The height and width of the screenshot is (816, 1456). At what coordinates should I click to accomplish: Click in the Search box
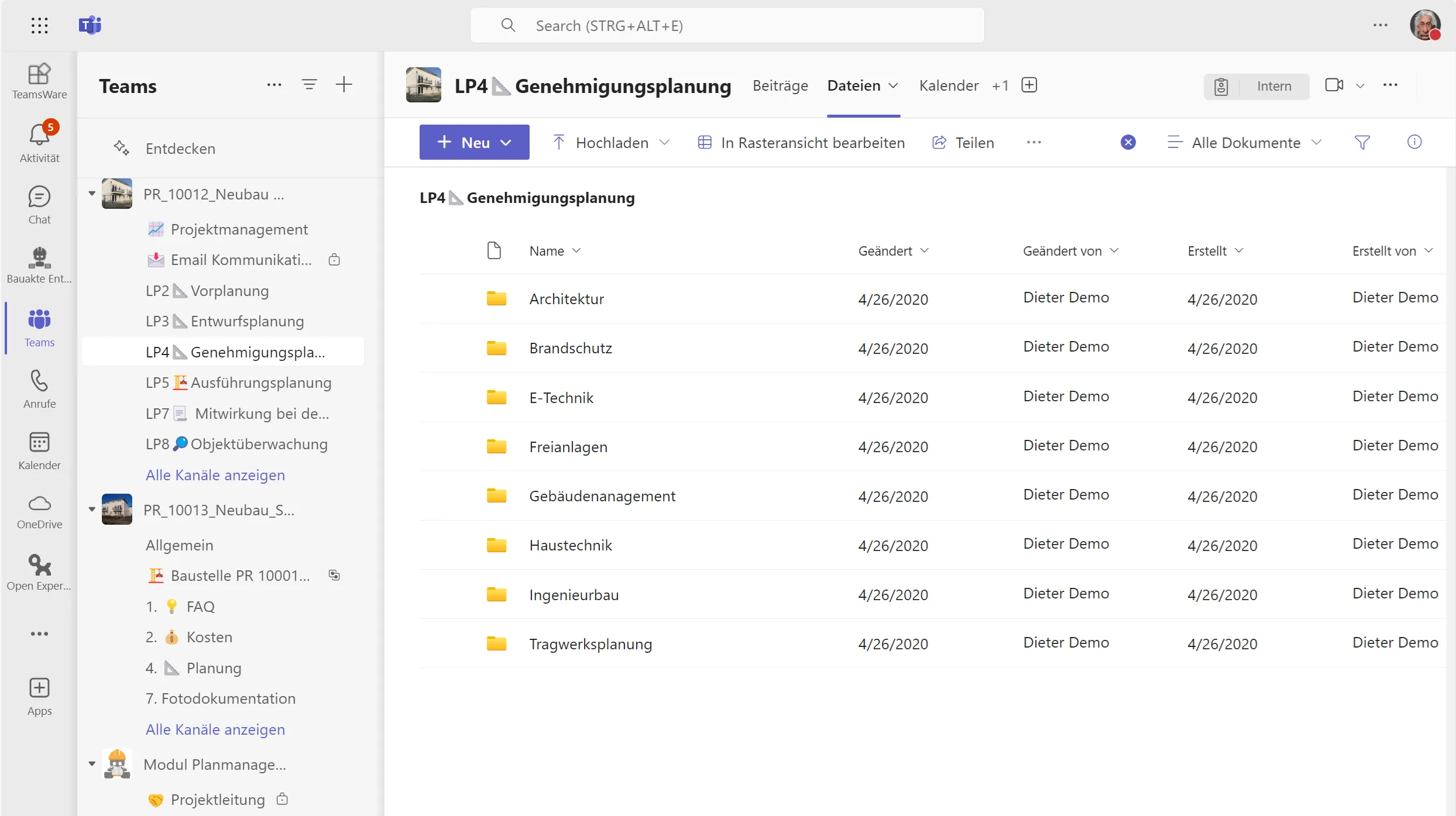[x=727, y=25]
